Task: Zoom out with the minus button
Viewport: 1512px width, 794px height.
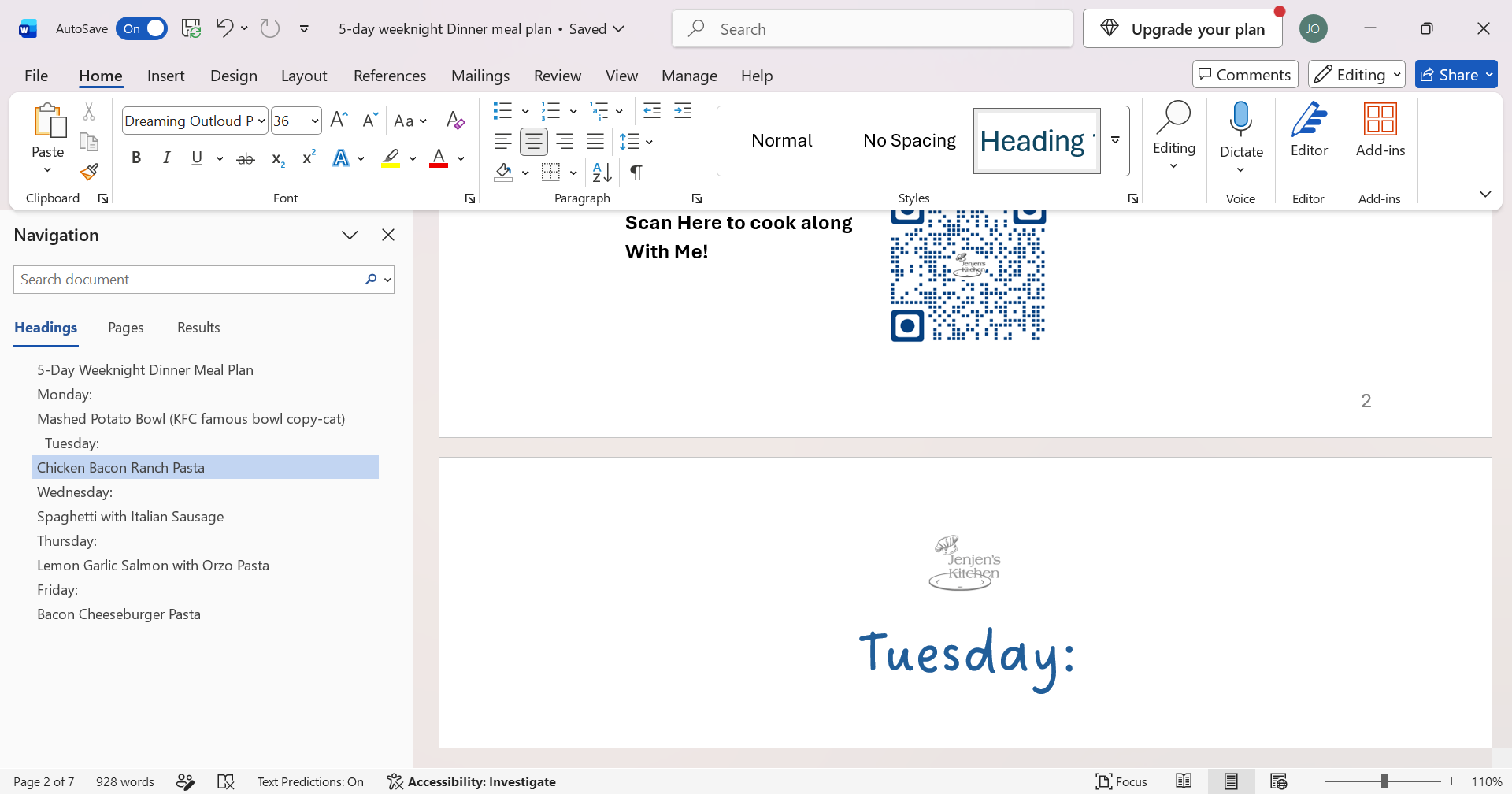Action: coord(1314,781)
